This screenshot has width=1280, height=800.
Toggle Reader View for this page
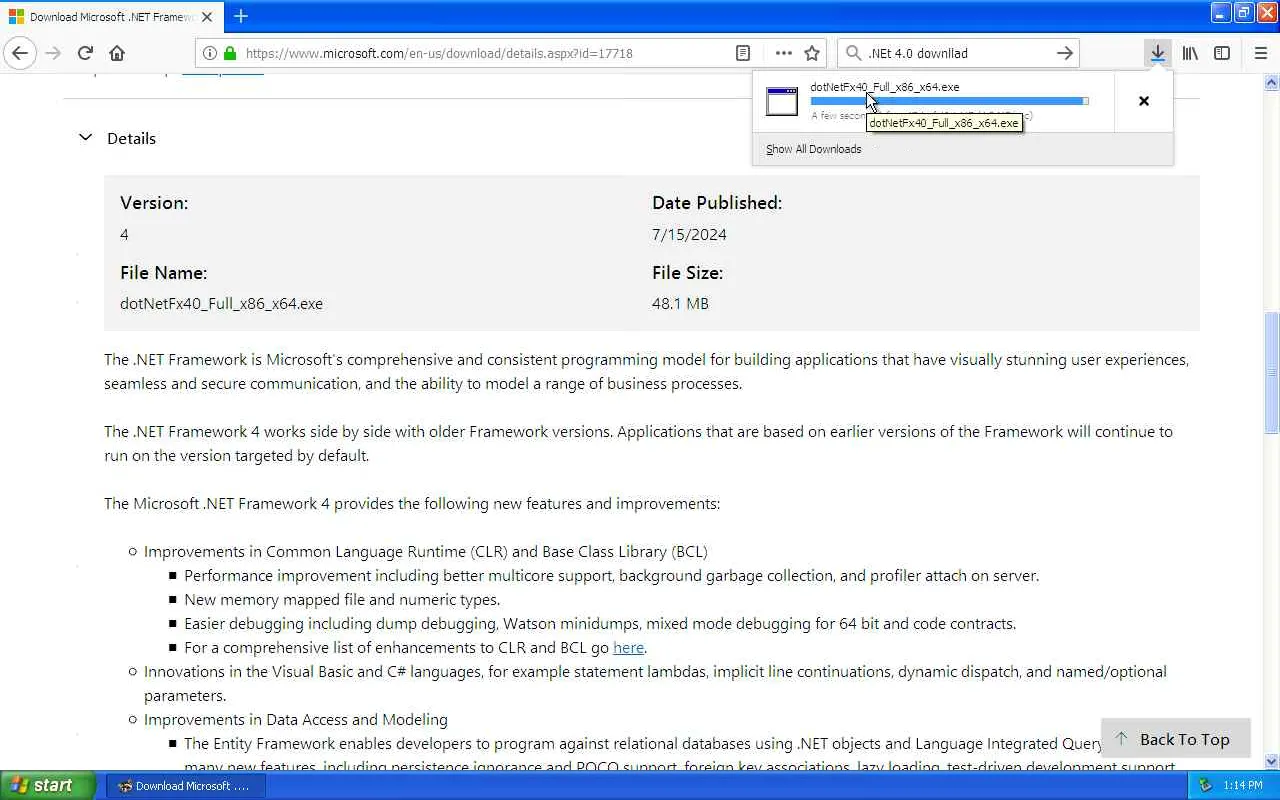tap(743, 53)
